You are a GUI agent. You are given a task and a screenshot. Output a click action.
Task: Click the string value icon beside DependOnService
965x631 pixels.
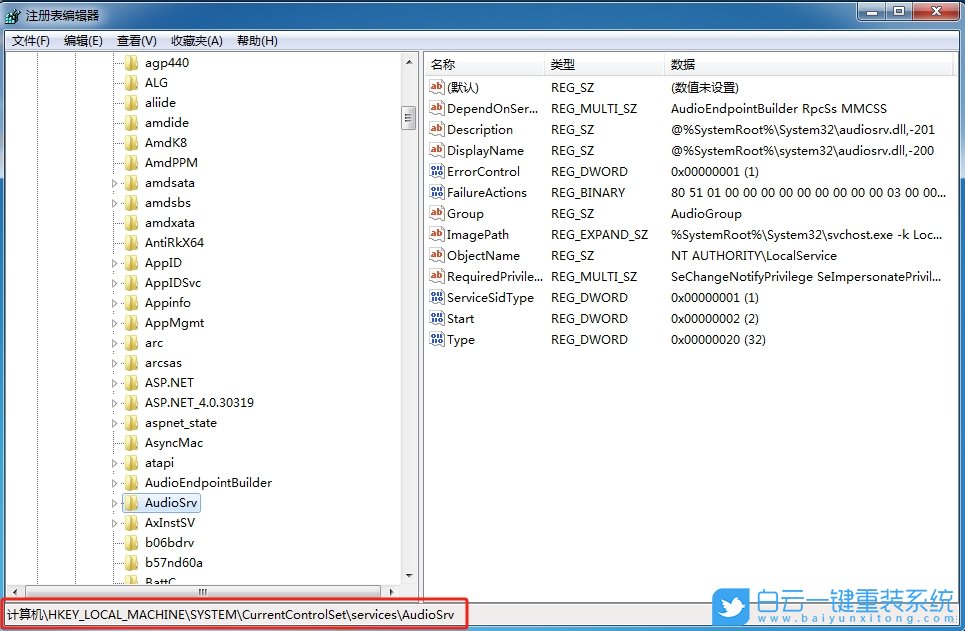(436, 108)
